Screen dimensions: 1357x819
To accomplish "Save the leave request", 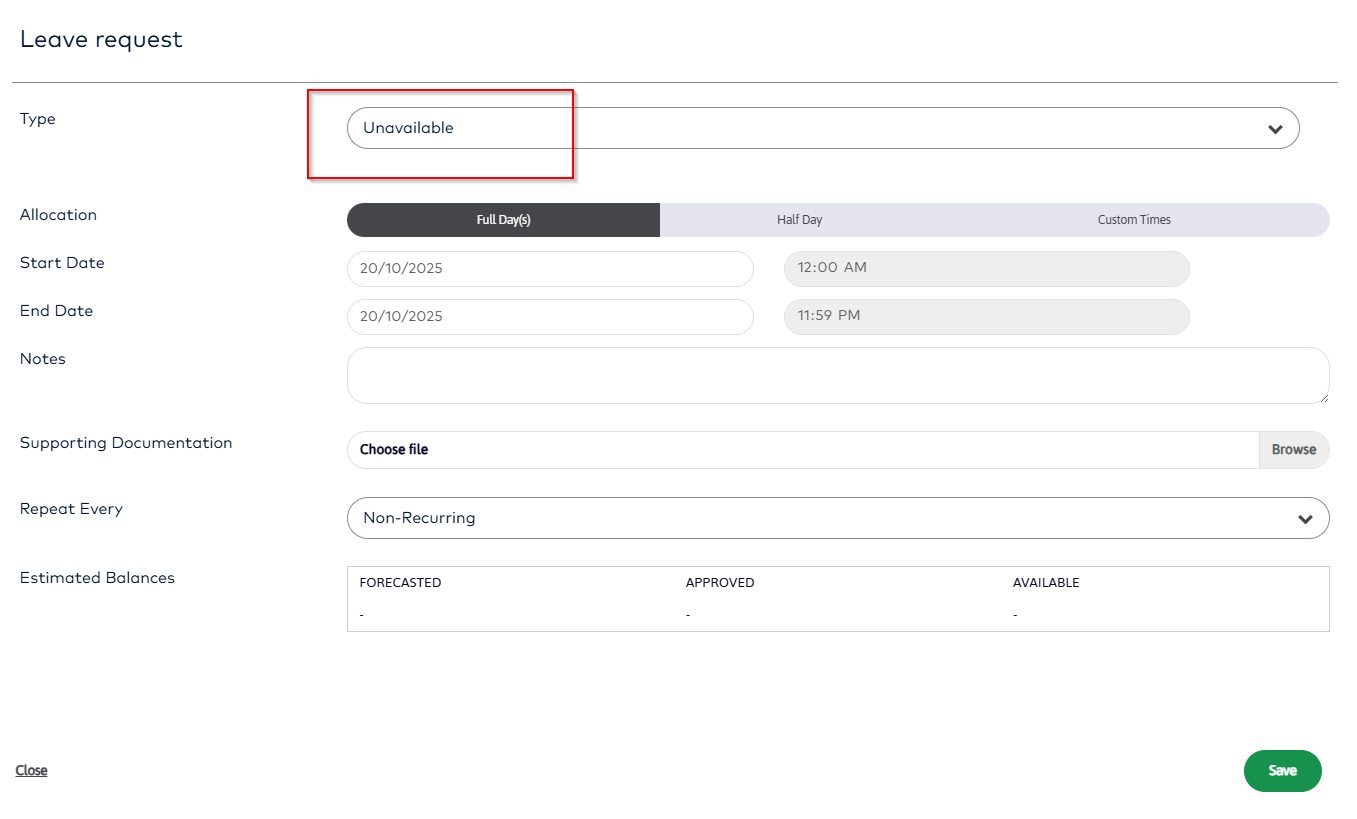I will coord(1282,771).
